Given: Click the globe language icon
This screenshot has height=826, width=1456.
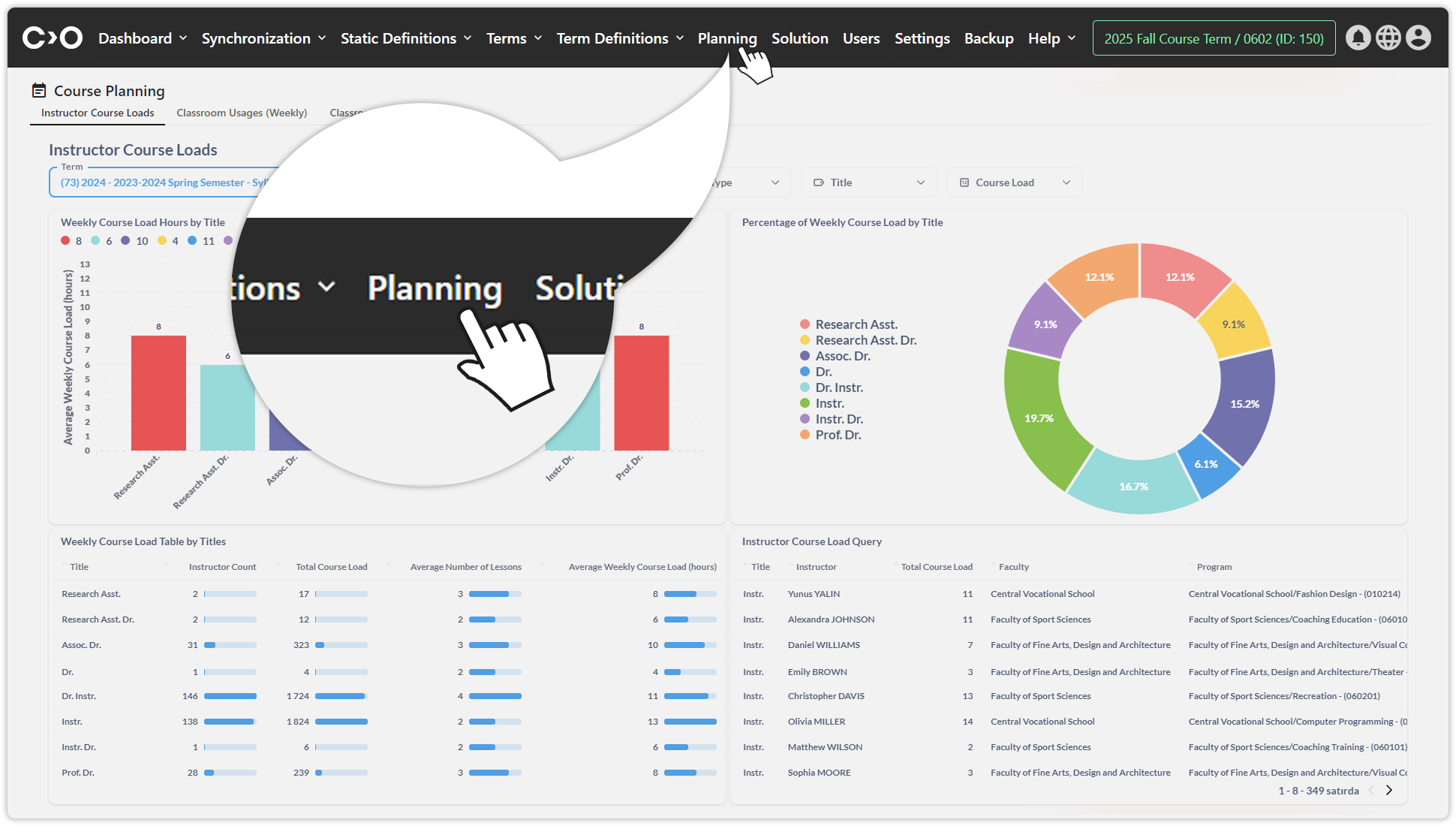Looking at the screenshot, I should point(1388,38).
